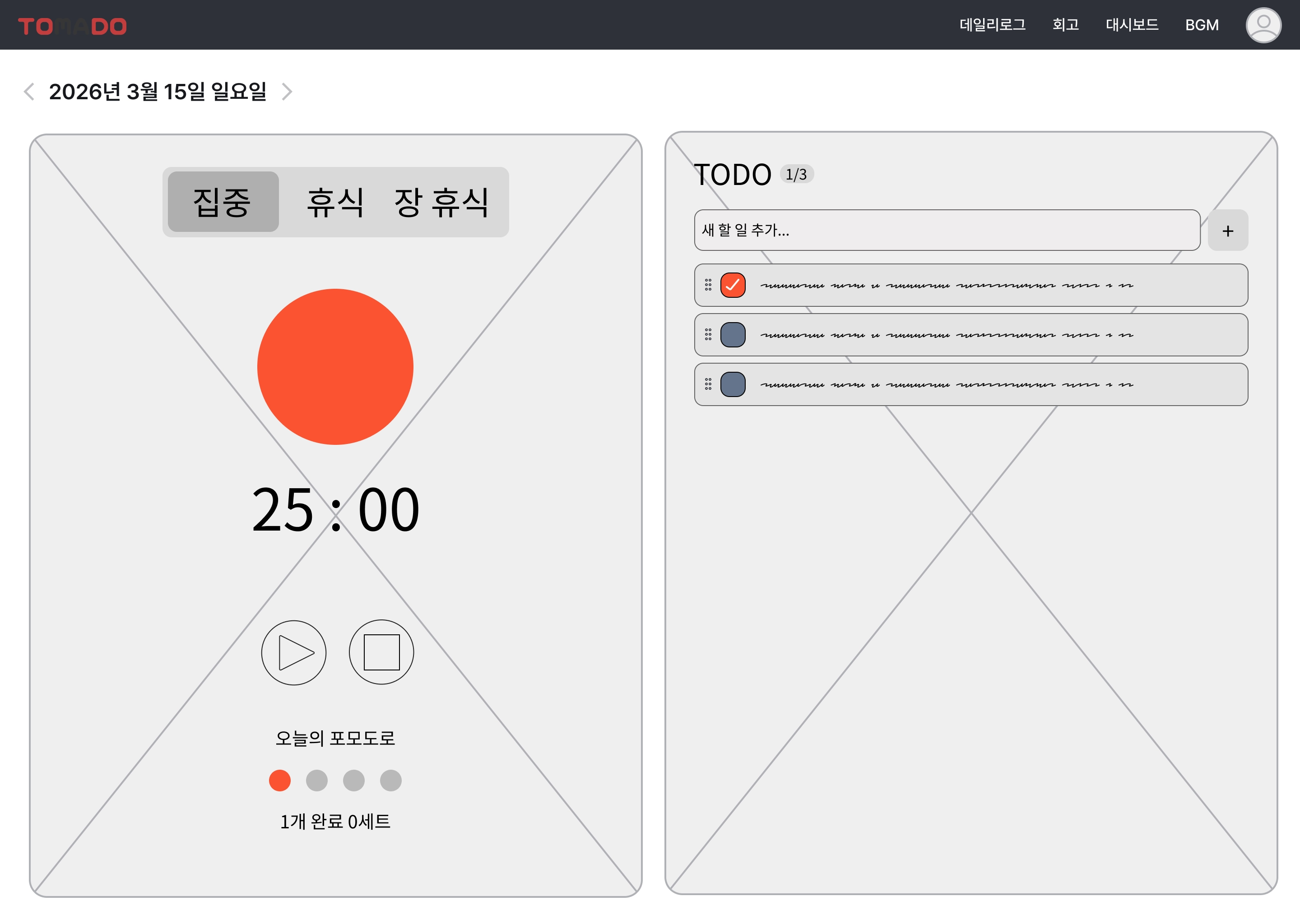Click the play timer button
This screenshot has width=1300, height=924.
coord(294,652)
